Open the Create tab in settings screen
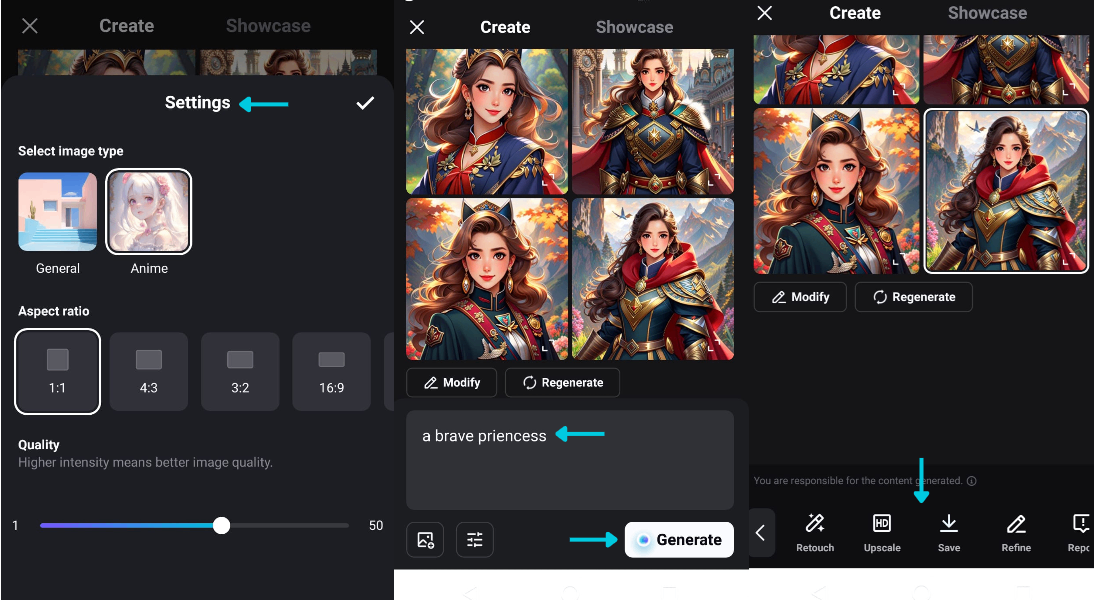 [126, 26]
